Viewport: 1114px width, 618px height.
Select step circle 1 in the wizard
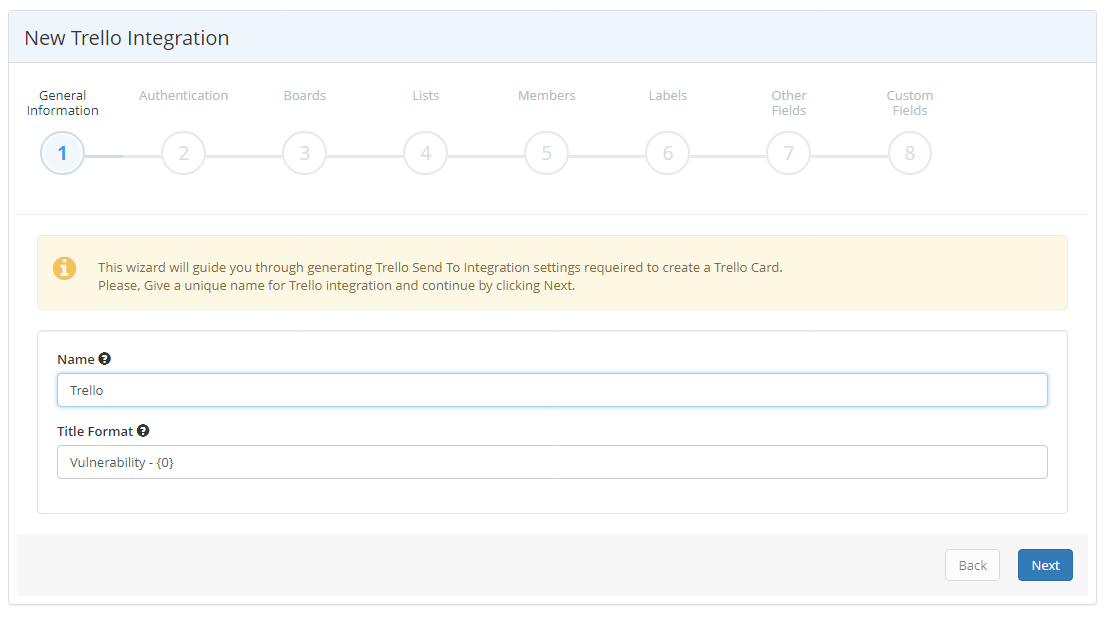62,153
